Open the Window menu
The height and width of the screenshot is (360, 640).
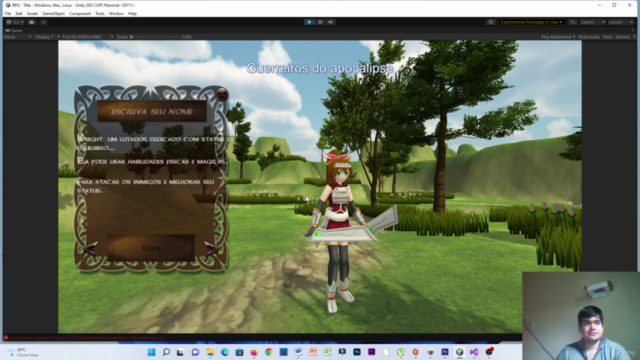tap(116, 13)
